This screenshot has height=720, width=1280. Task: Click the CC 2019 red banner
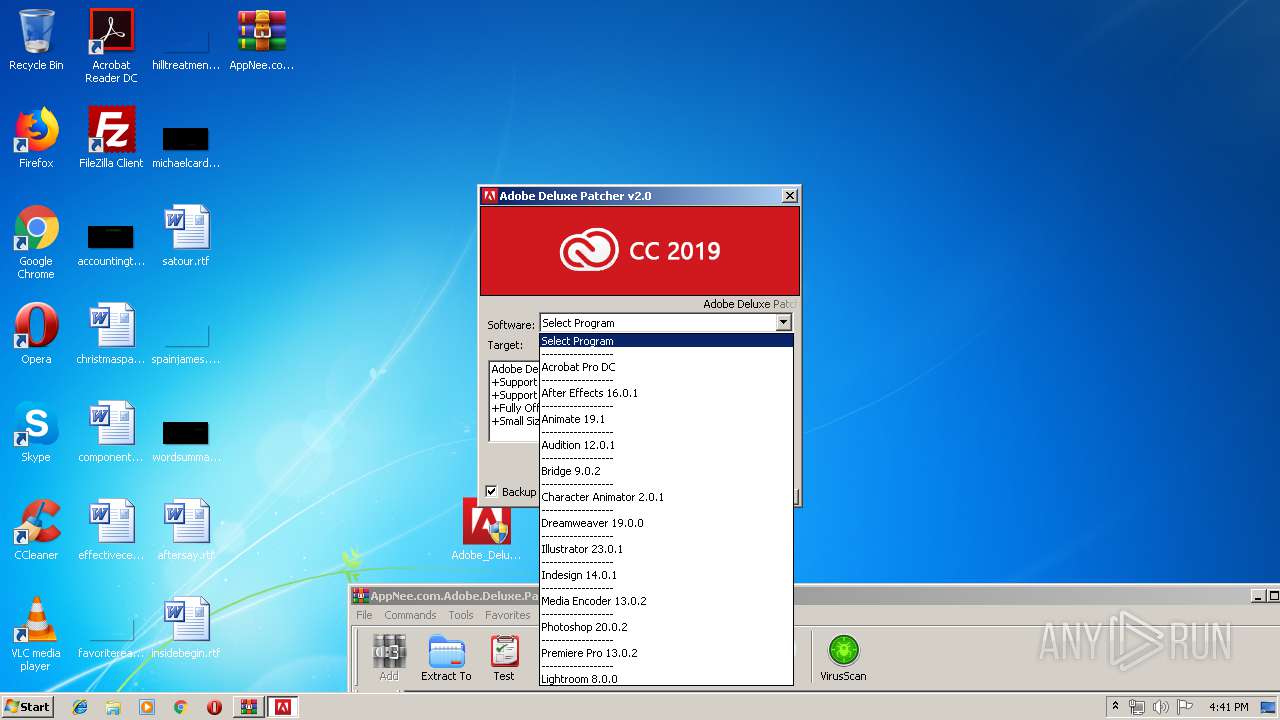[640, 251]
